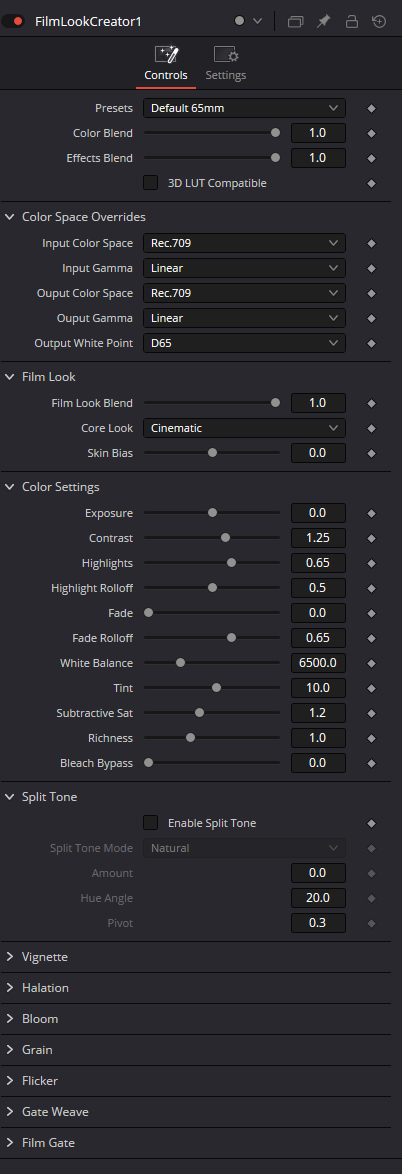Switch to the Controls tab
The width and height of the screenshot is (402, 1174).
(x=165, y=64)
